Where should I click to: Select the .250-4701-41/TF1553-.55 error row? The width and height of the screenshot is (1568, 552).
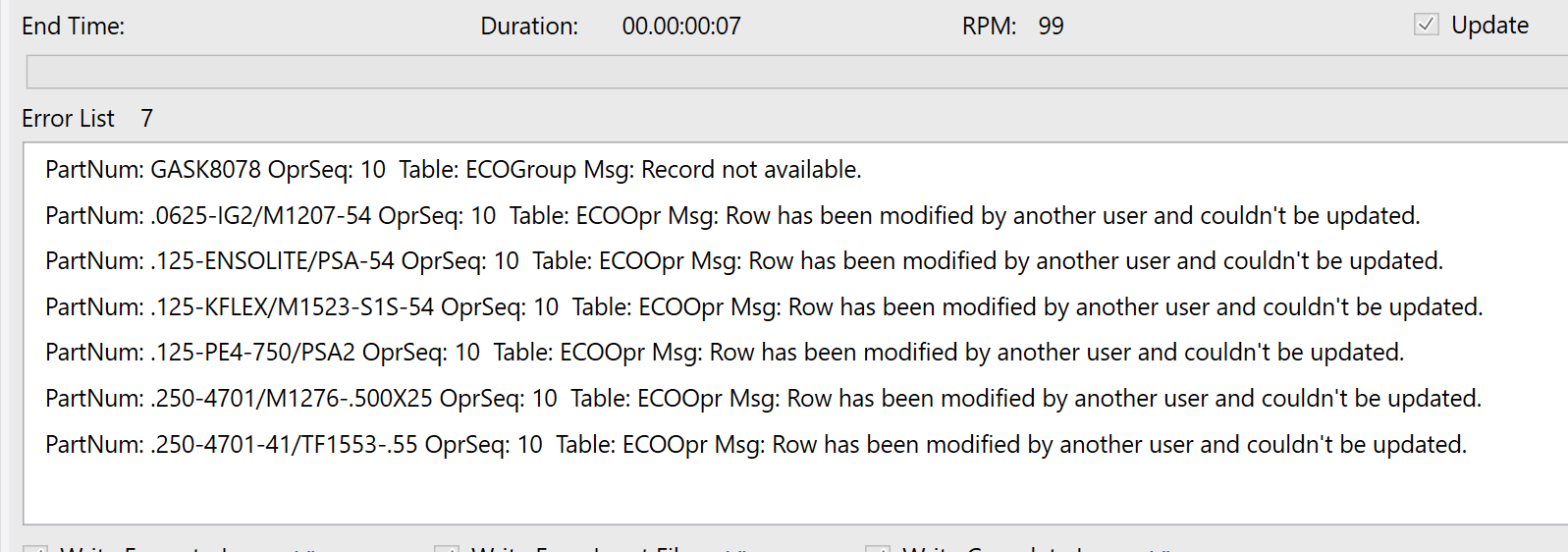(x=756, y=445)
